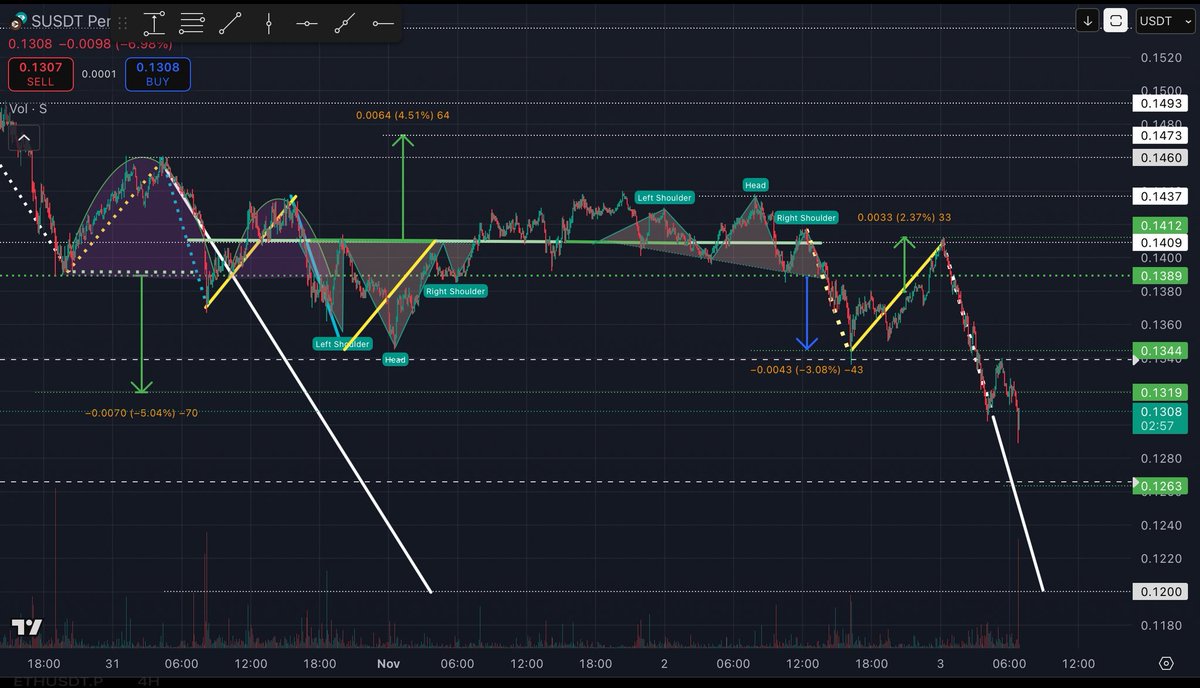This screenshot has height=688, width=1200.
Task: Click the SELL 0.1307 button
Action: pos(40,73)
